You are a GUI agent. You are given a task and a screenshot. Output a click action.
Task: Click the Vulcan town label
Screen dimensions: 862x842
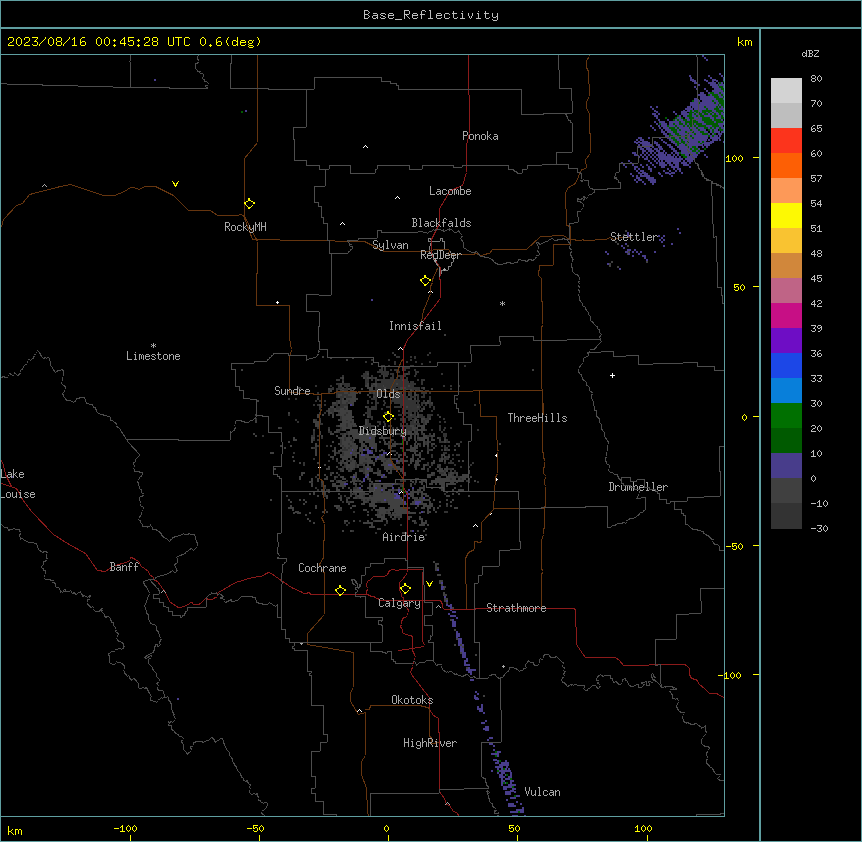[543, 792]
